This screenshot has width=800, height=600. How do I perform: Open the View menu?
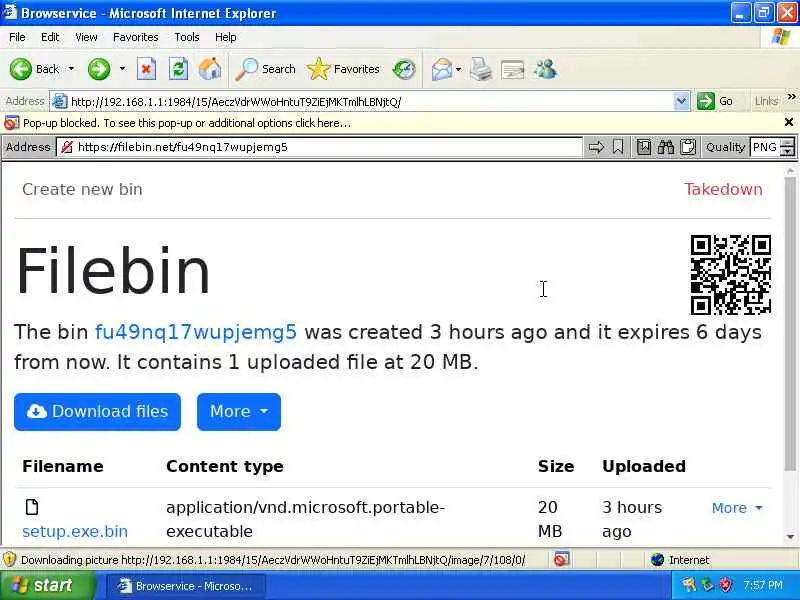(x=86, y=37)
